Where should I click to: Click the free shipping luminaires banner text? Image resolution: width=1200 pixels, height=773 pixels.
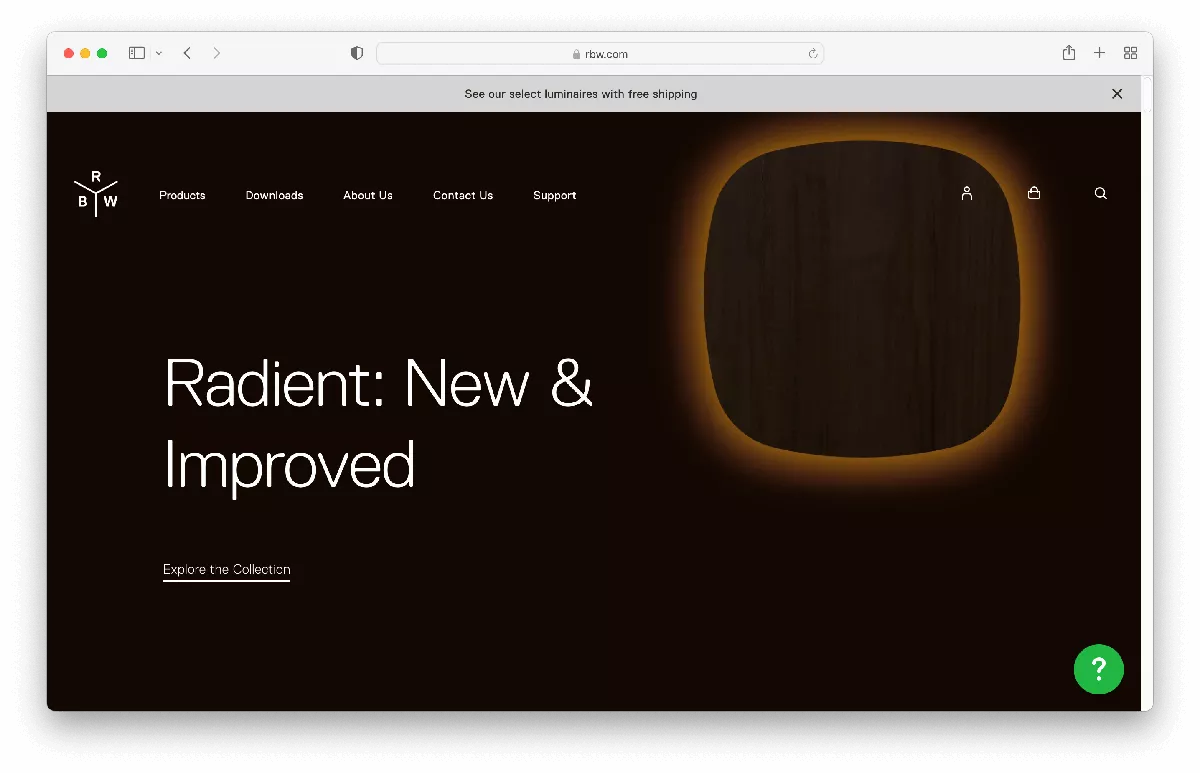coord(581,94)
